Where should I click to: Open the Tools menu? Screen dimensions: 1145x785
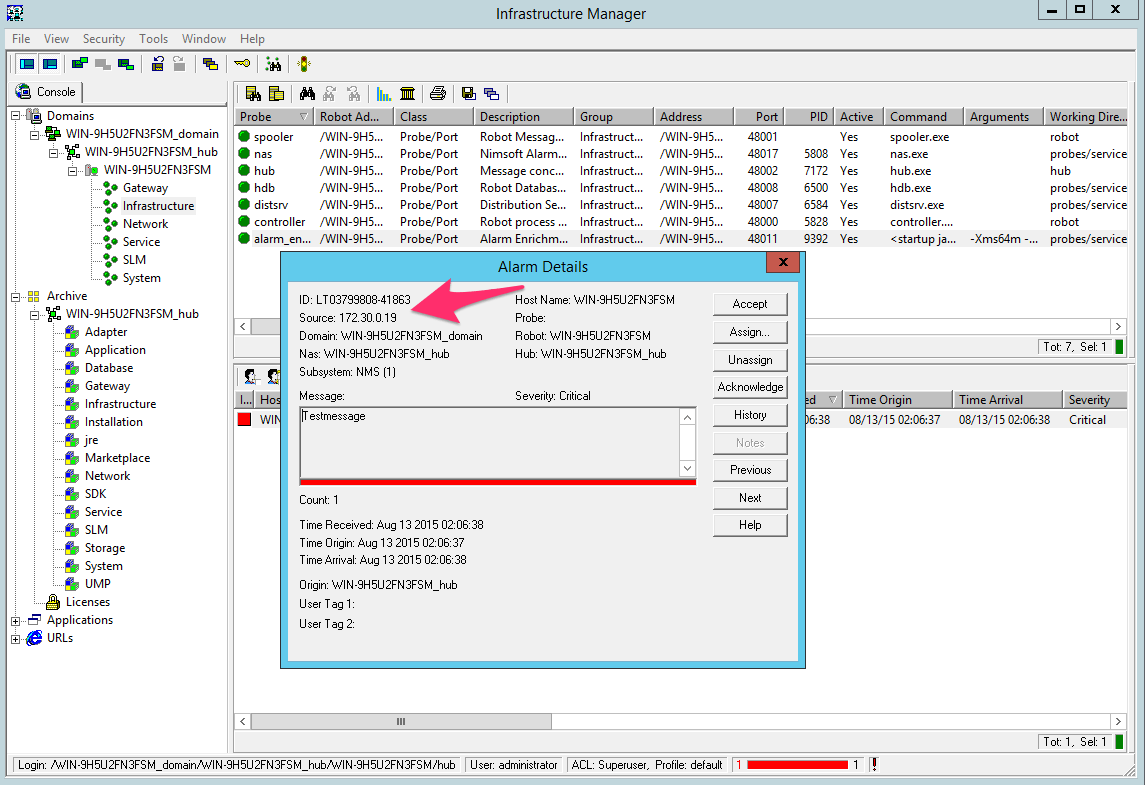coord(153,39)
